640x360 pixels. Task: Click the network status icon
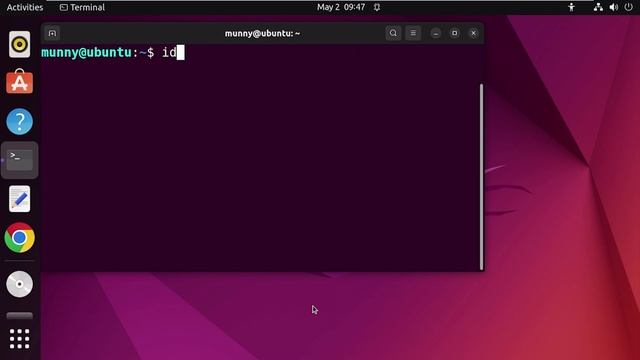coord(598,7)
